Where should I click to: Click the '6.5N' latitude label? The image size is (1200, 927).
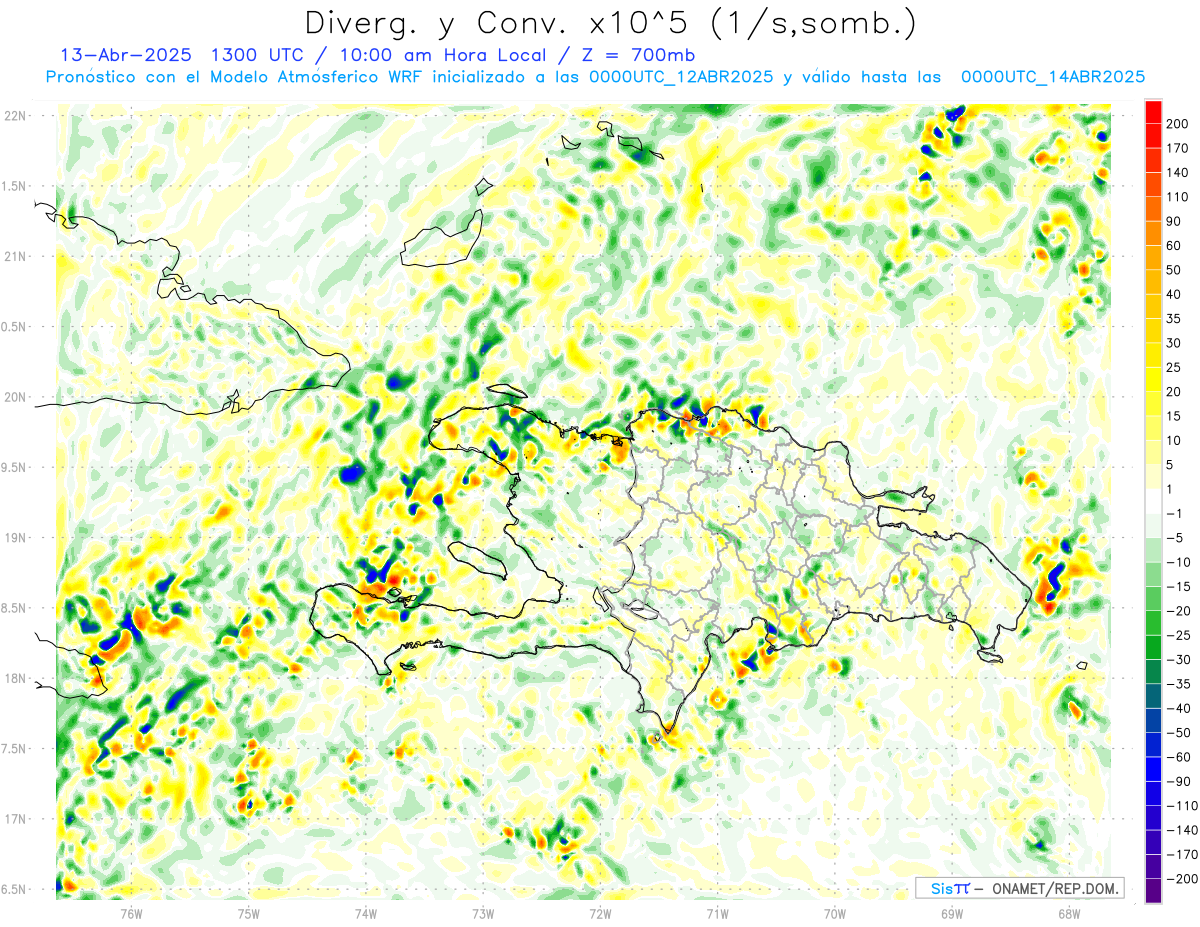[13, 889]
